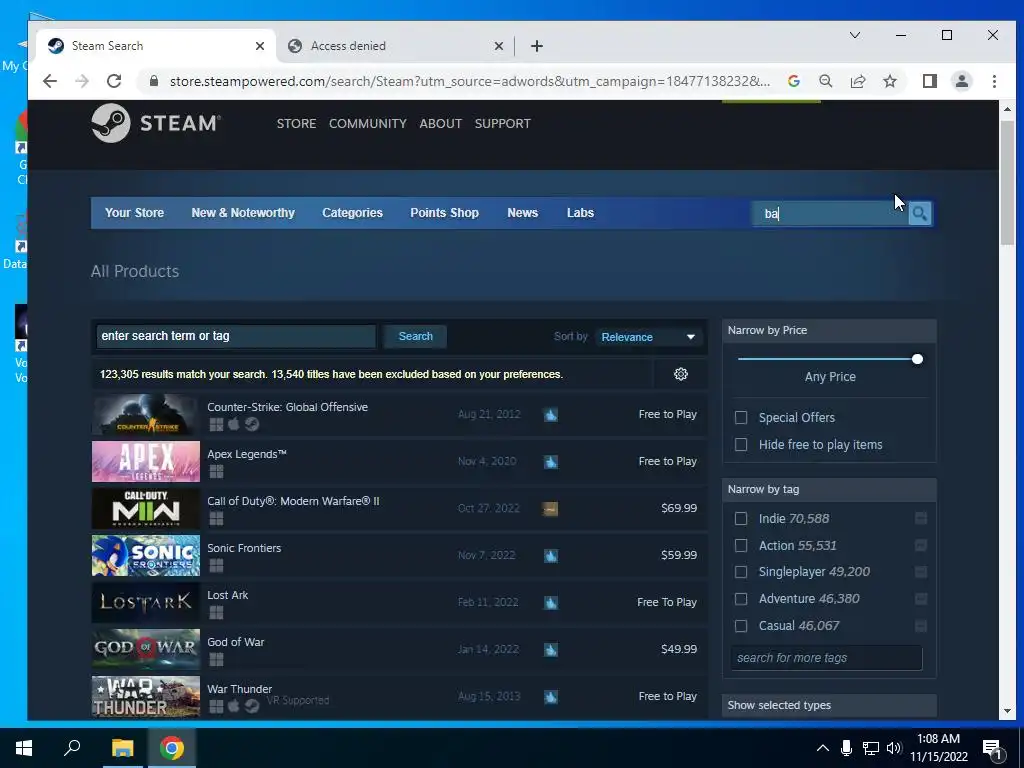Click the Steam logo in the header
Screen dimensions: 1024x768
(157, 123)
